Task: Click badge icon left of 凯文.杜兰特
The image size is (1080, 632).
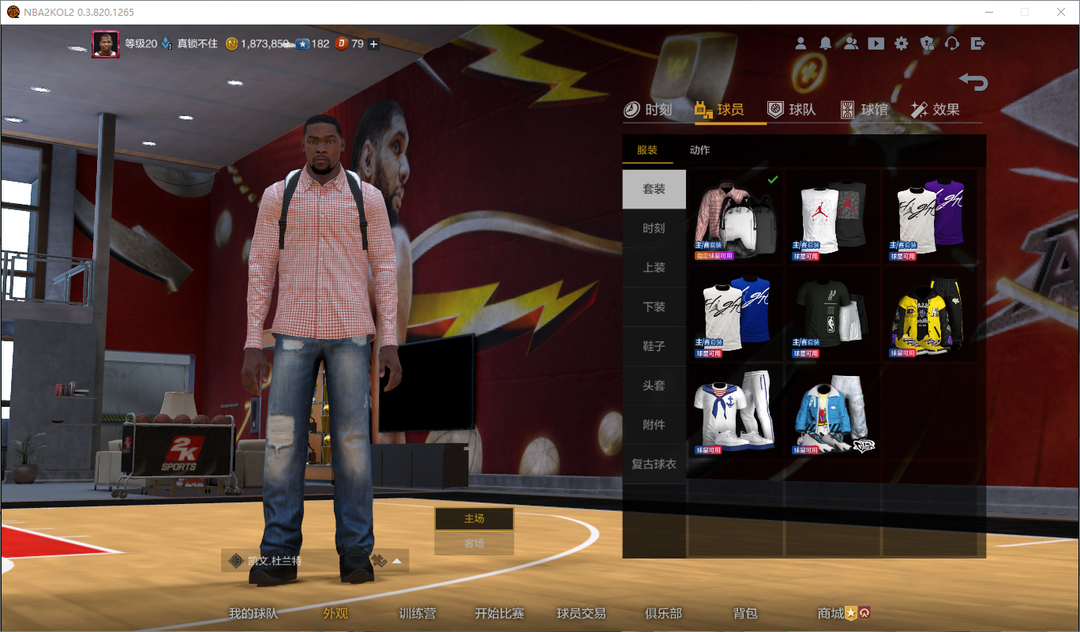Action: [236, 560]
